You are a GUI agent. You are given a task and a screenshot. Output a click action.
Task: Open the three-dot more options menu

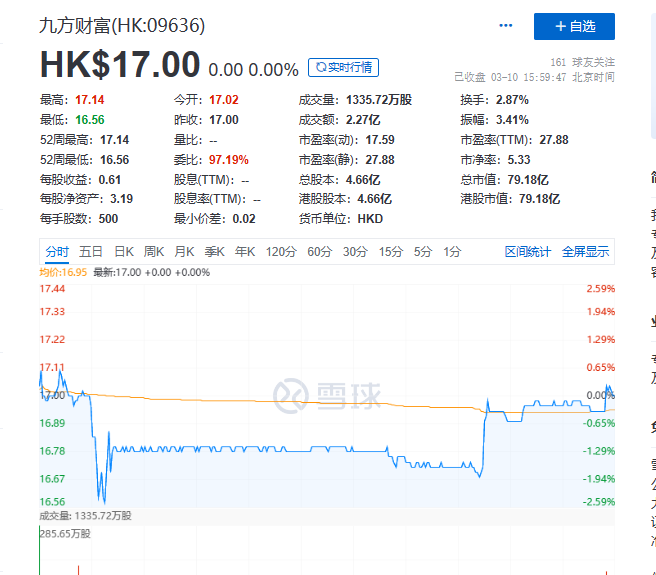point(505,26)
